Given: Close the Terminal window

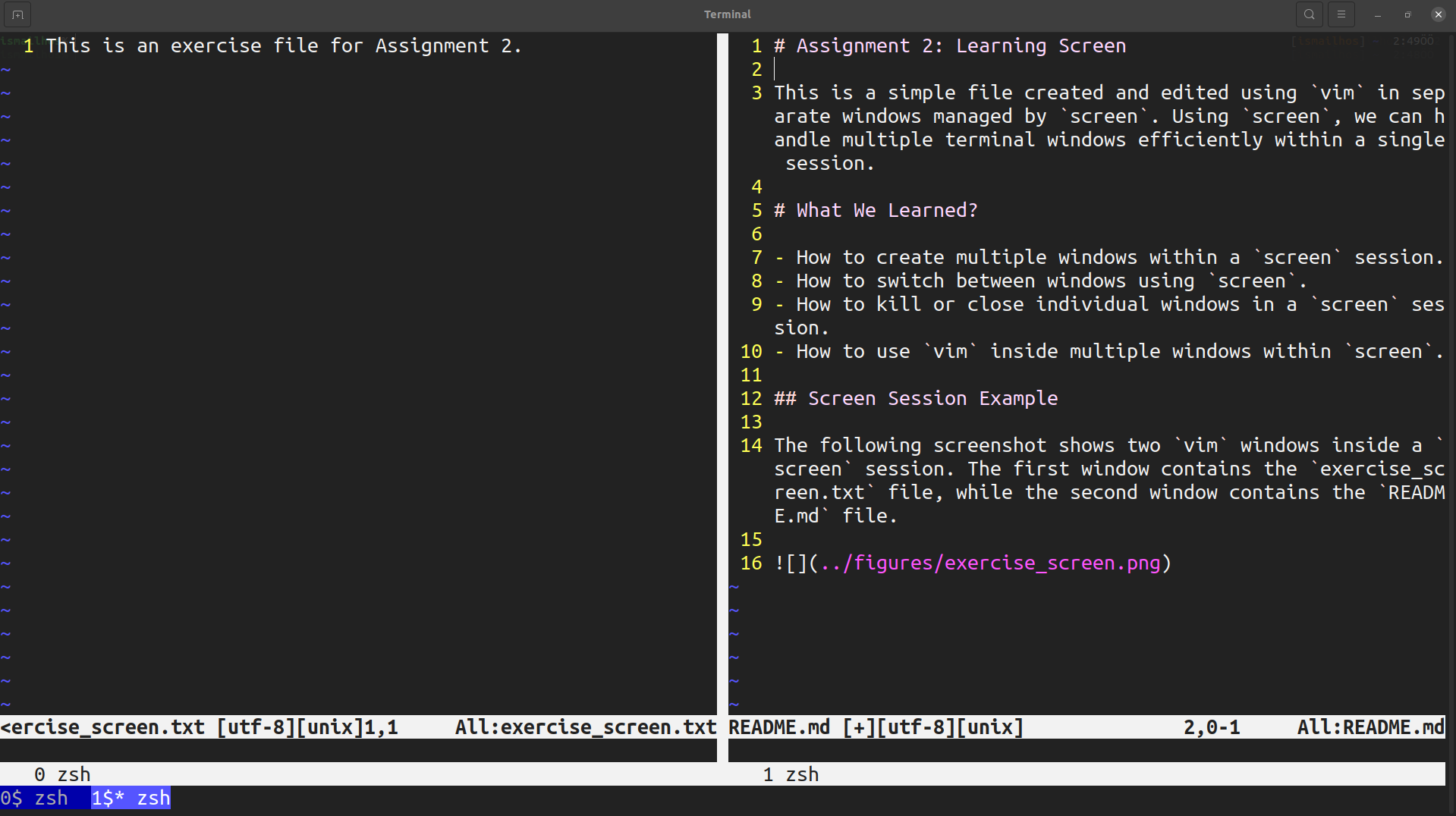Looking at the screenshot, I should (1438, 14).
